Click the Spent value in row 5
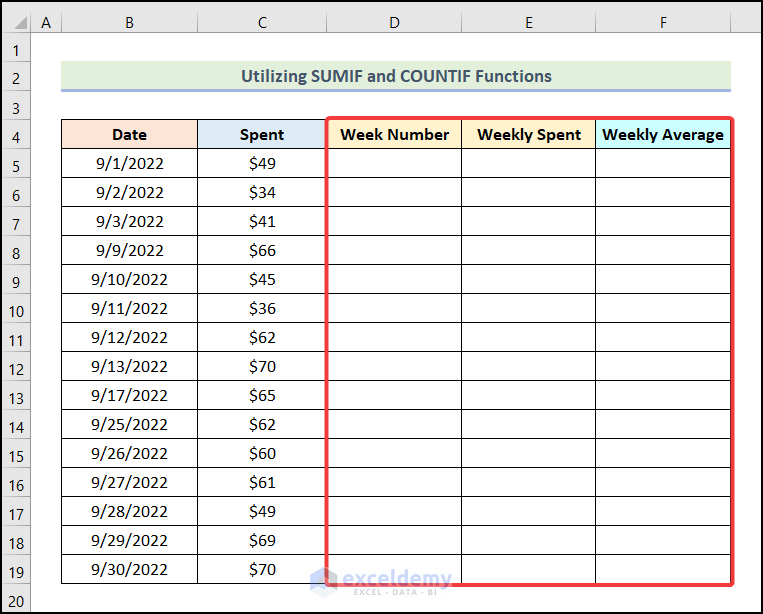The width and height of the screenshot is (763, 614). tap(262, 163)
